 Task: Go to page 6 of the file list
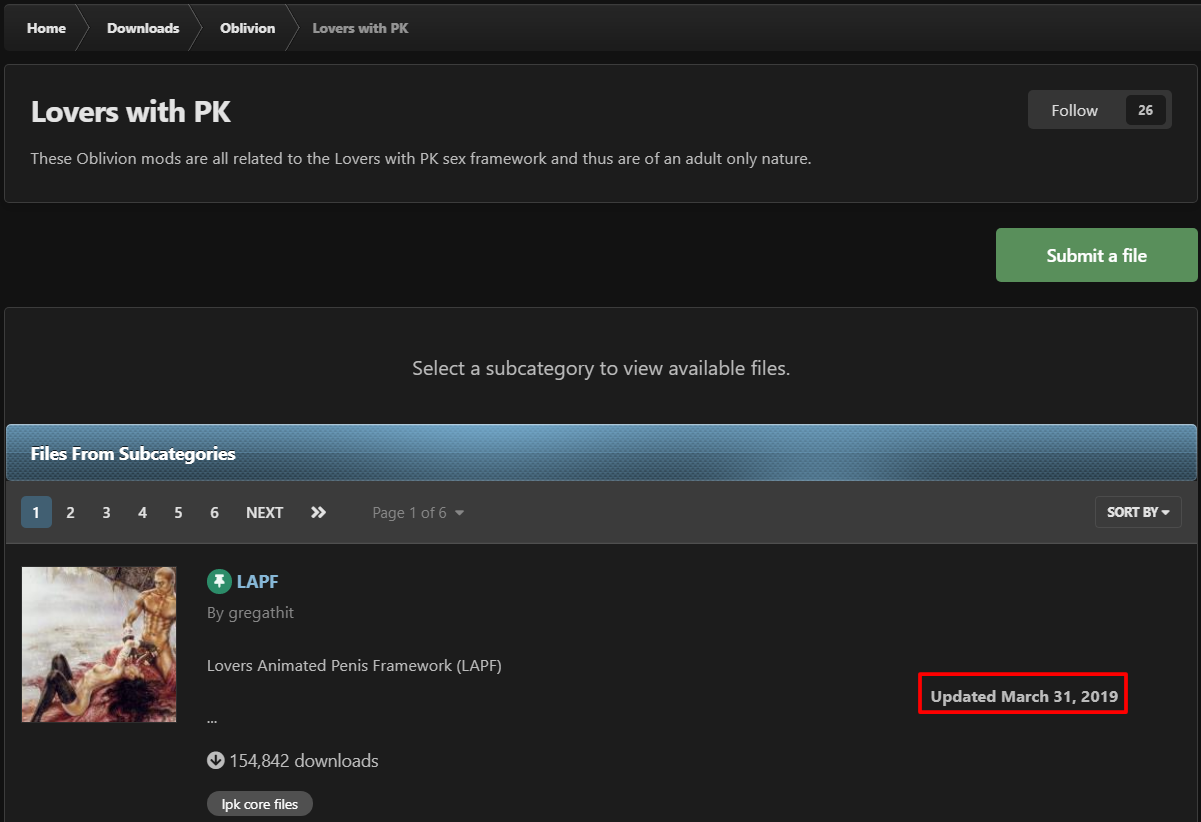[214, 512]
